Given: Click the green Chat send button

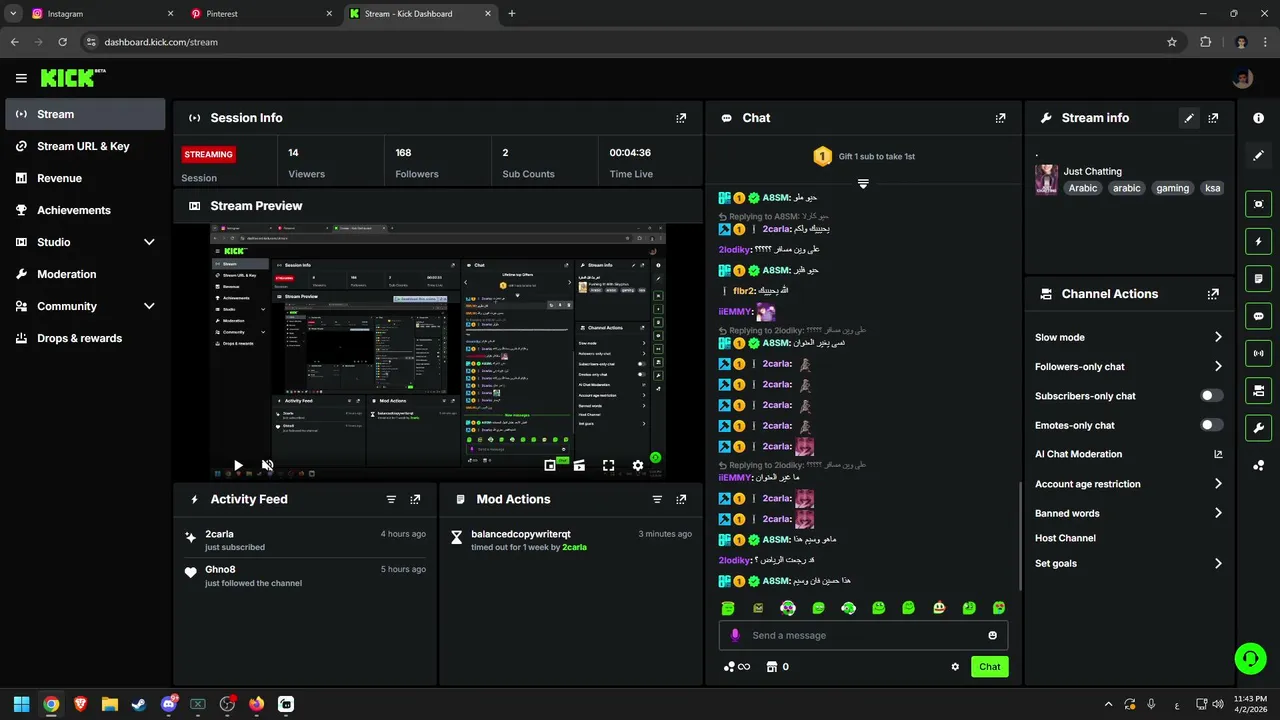Looking at the screenshot, I should click(x=989, y=667).
